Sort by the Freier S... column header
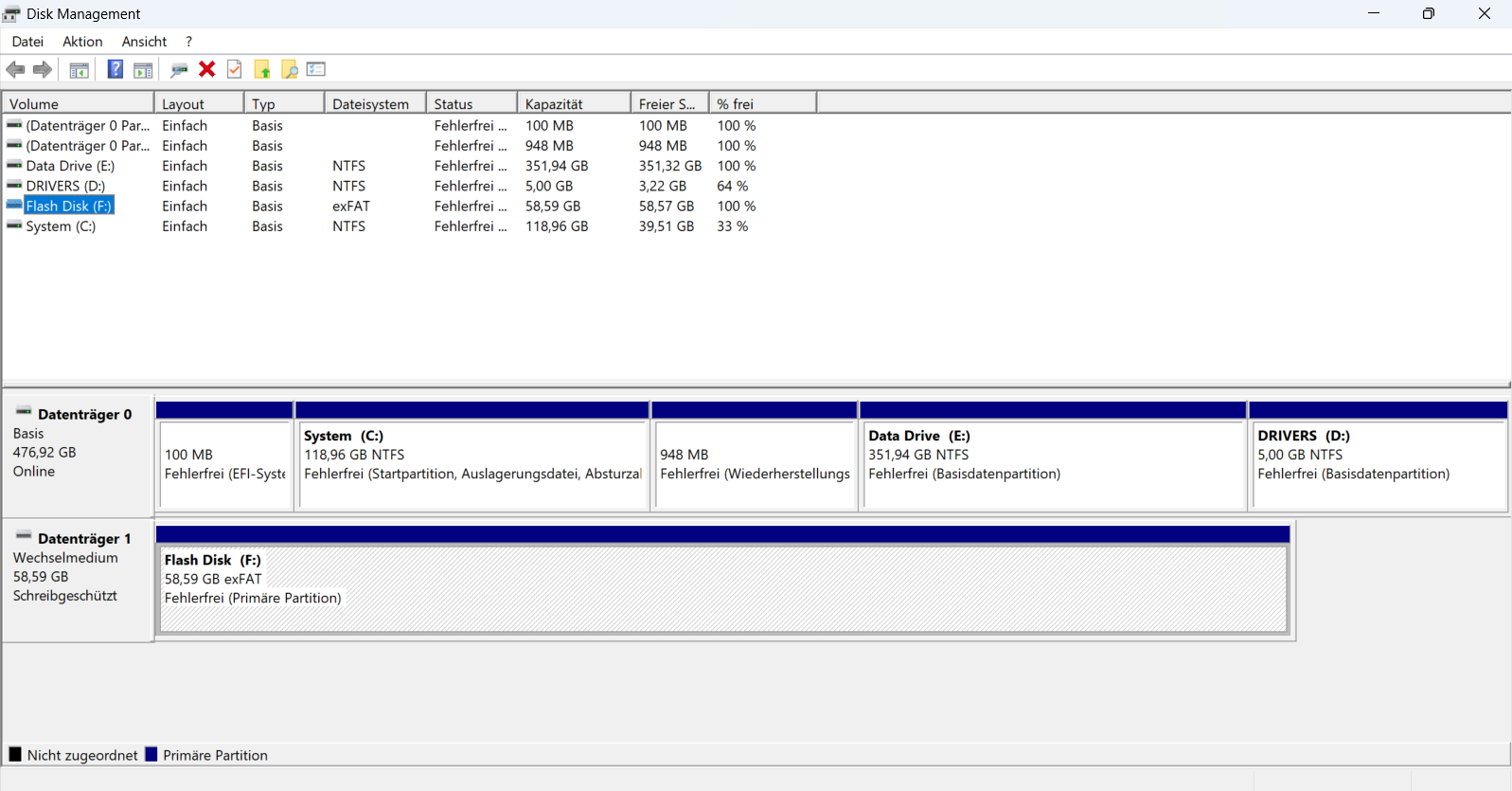 tap(670, 103)
